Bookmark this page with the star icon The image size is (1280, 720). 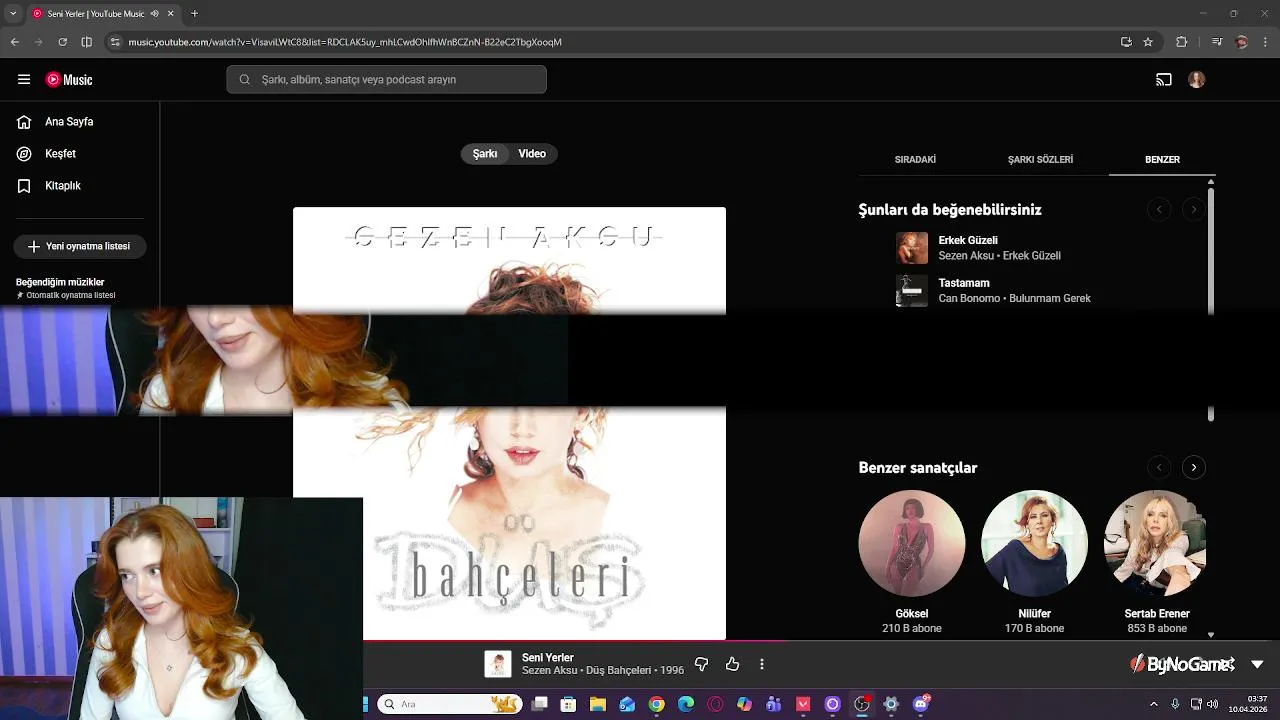[1148, 42]
